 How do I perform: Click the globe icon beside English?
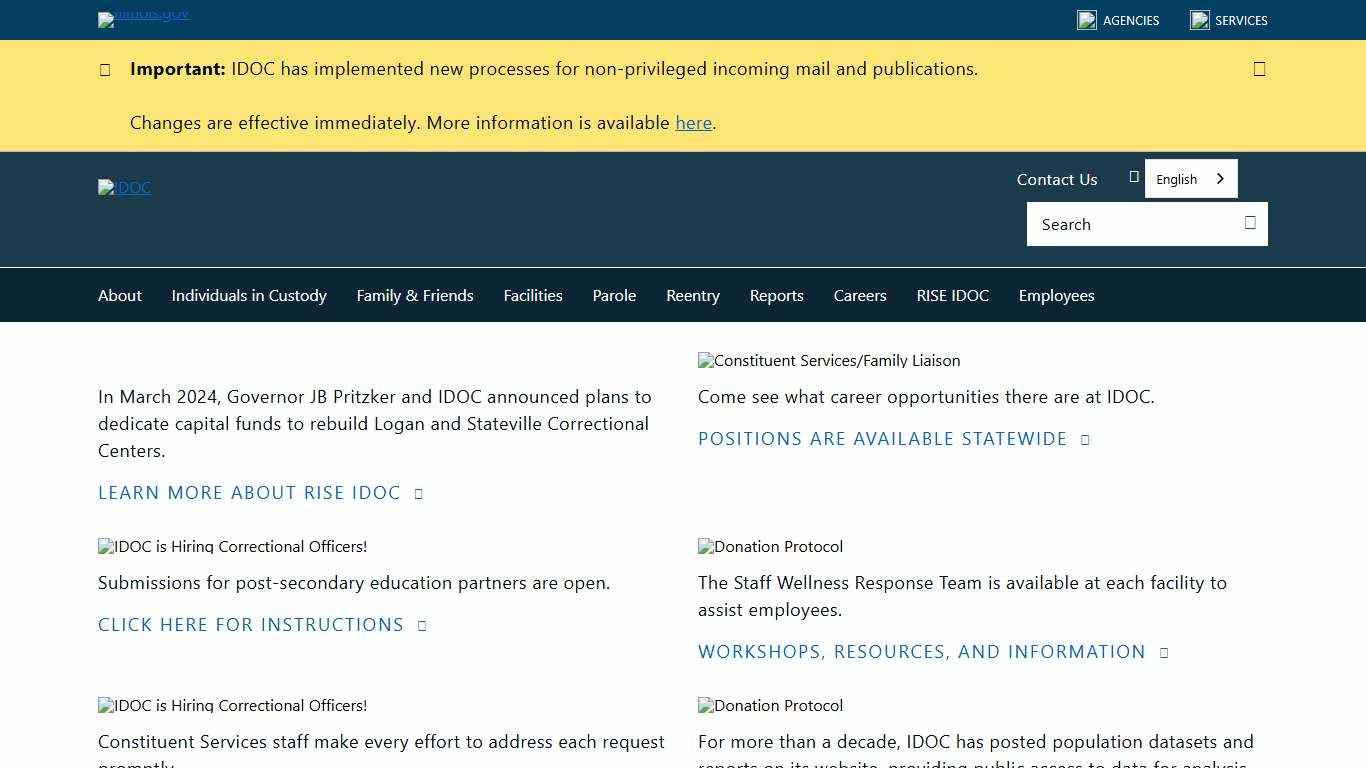[x=1134, y=177]
